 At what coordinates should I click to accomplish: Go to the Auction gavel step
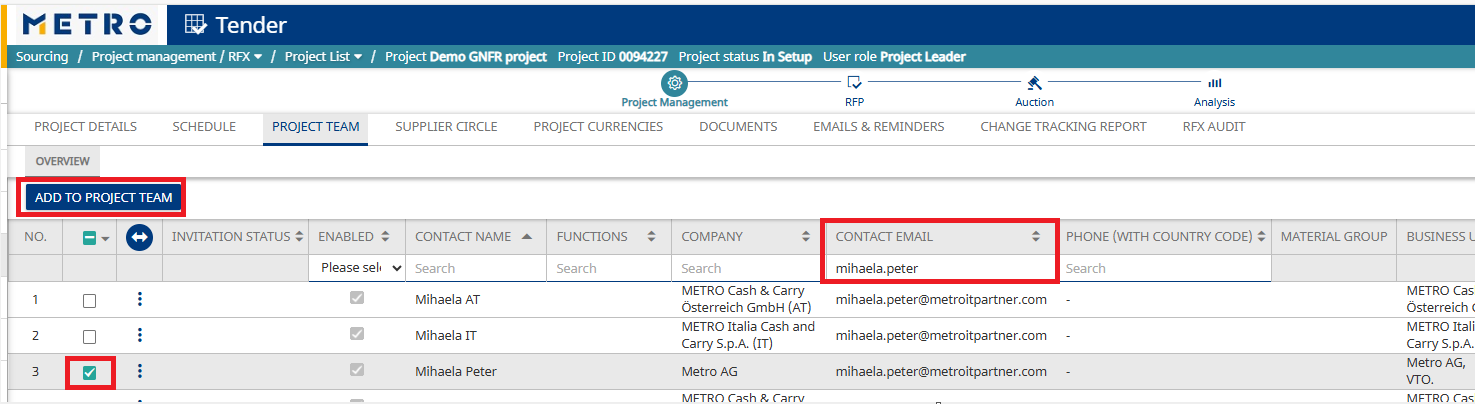pos(1034,83)
